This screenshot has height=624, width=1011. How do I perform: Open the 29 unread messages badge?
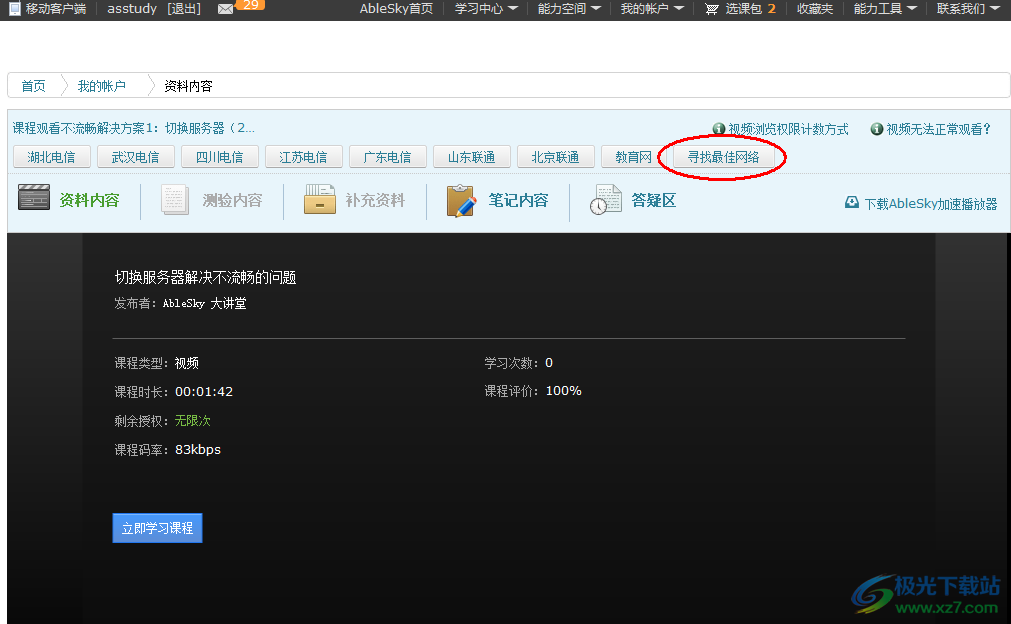pyautogui.click(x=250, y=5)
